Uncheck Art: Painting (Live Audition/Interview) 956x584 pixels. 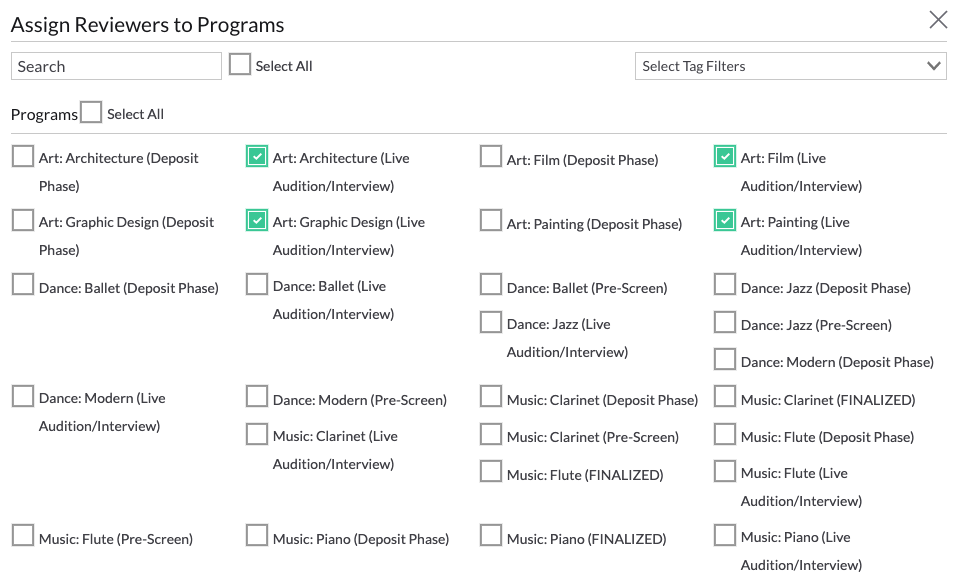(724, 220)
